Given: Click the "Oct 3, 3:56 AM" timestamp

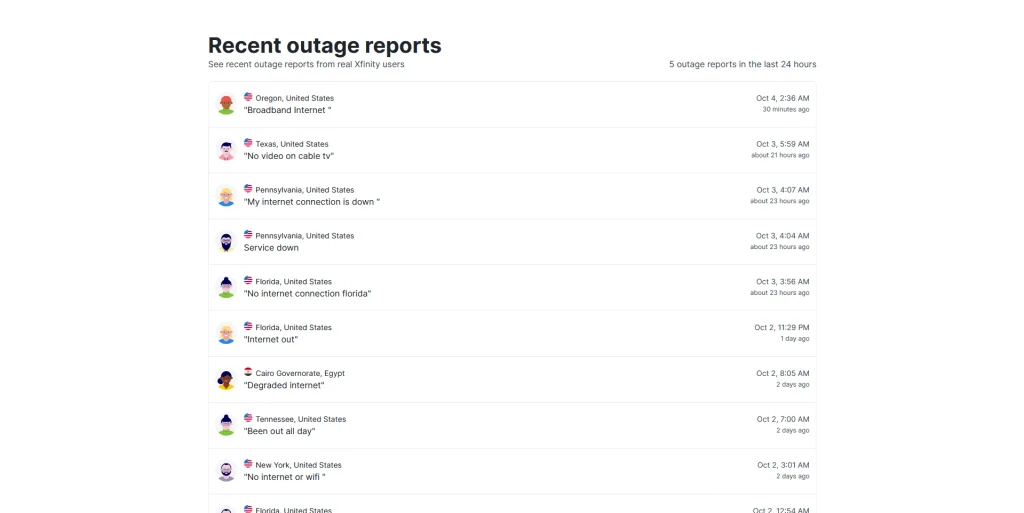Looking at the screenshot, I should tap(782, 281).
